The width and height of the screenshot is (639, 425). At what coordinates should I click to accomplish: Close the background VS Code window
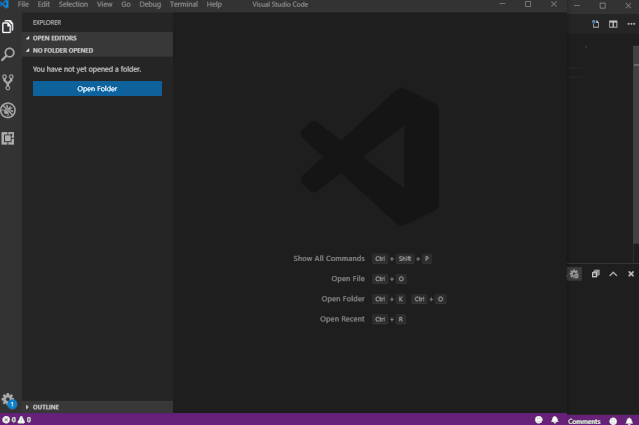(x=628, y=6)
